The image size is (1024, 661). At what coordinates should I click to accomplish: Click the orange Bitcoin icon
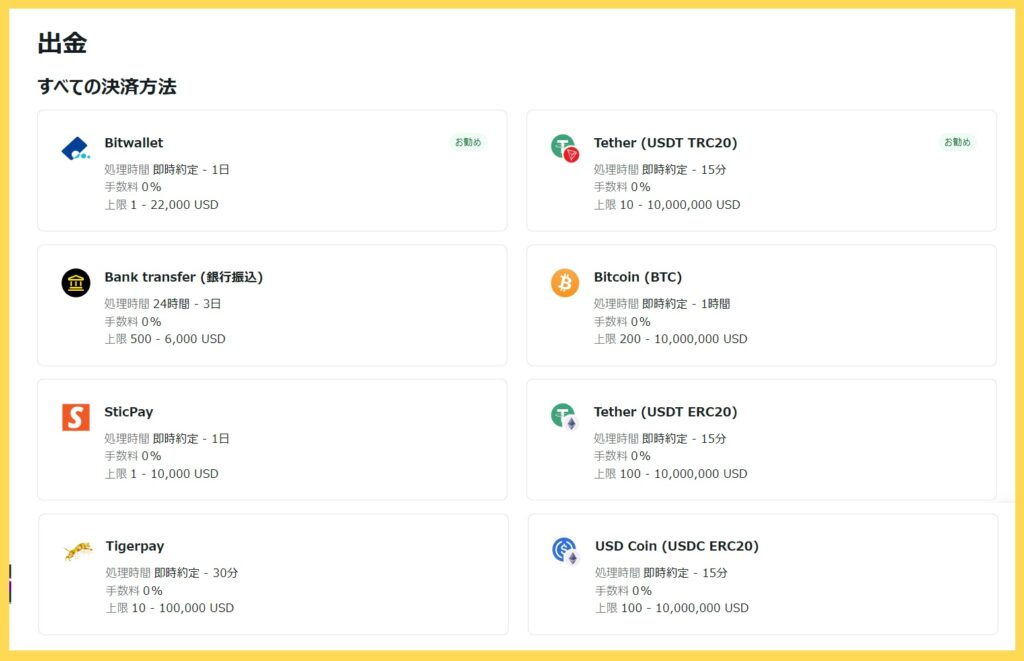[x=565, y=283]
